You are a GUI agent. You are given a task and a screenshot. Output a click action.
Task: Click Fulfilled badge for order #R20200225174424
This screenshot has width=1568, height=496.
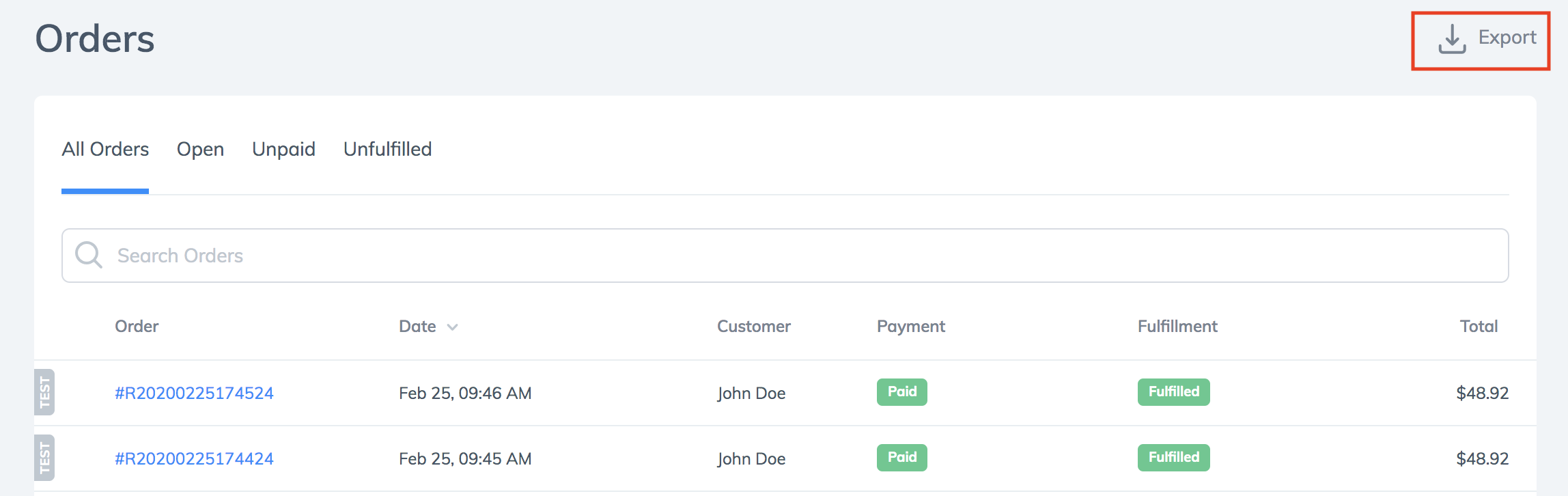pos(1174,458)
